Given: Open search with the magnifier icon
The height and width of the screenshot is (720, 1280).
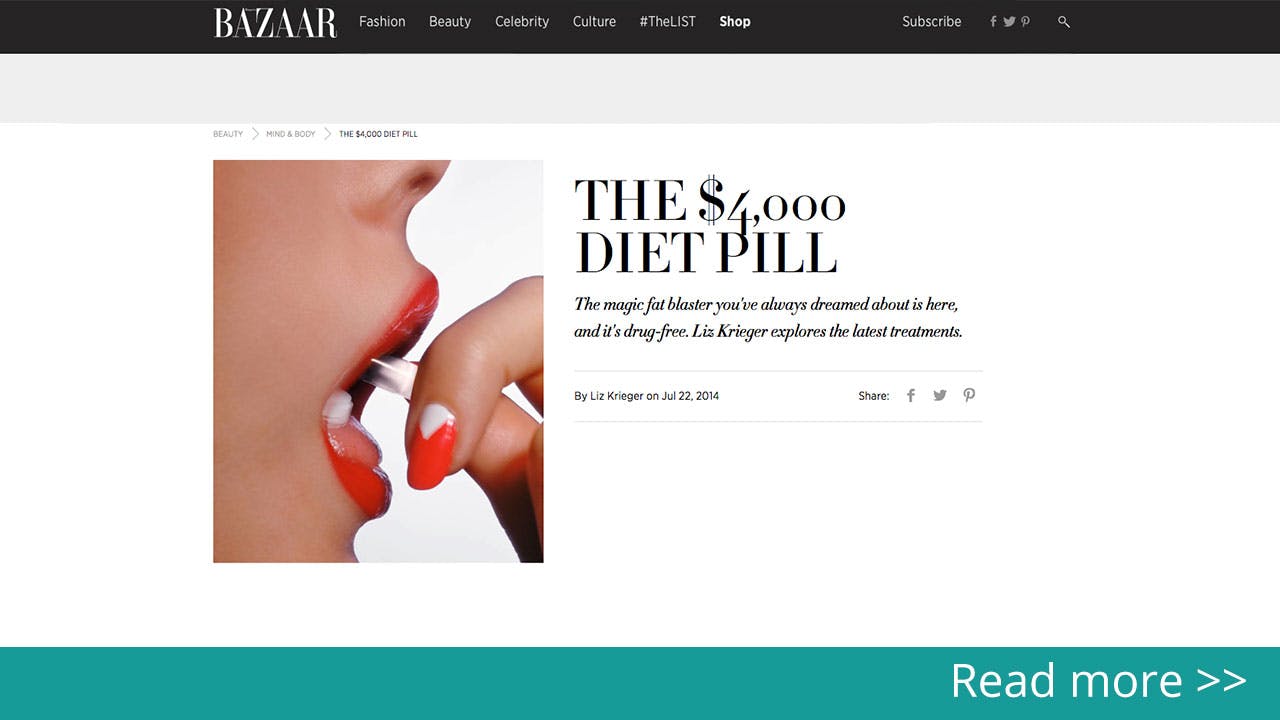Looking at the screenshot, I should coord(1064,21).
